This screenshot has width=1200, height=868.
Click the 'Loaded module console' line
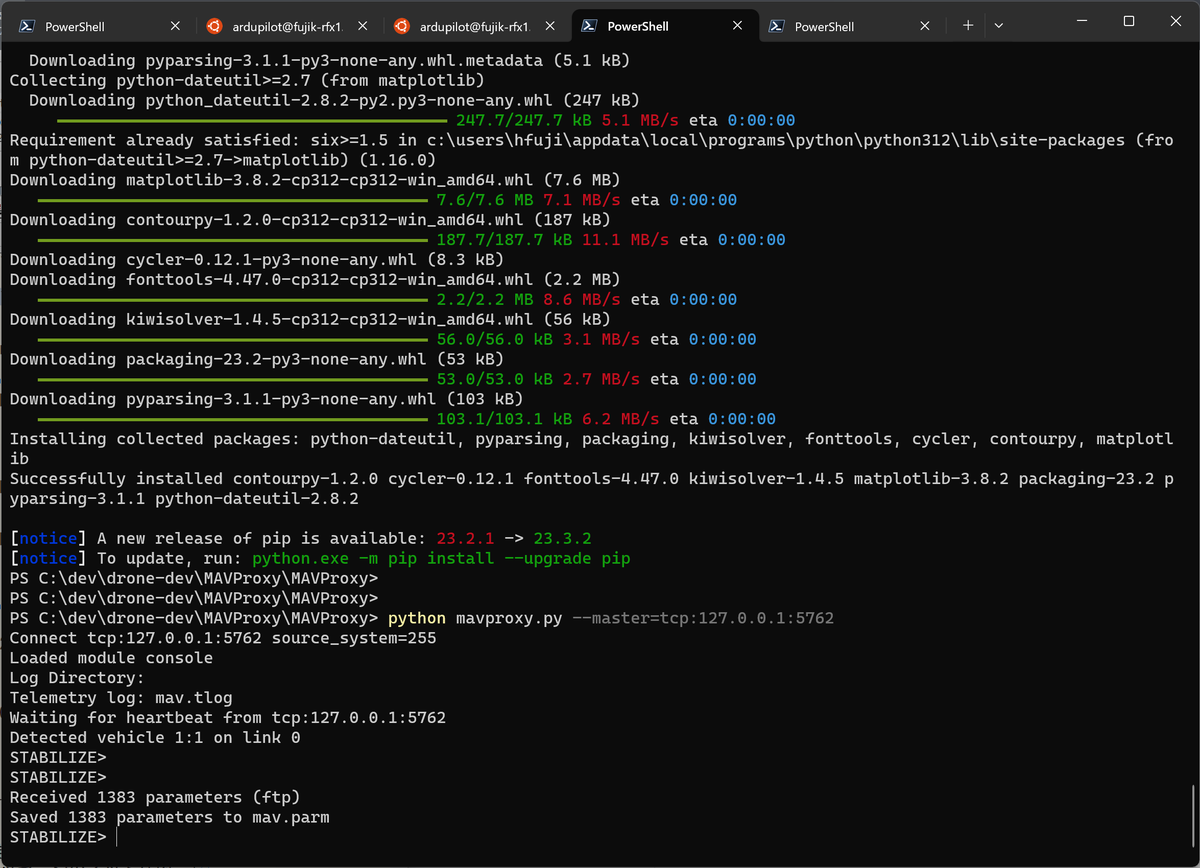pyautogui.click(x=111, y=658)
